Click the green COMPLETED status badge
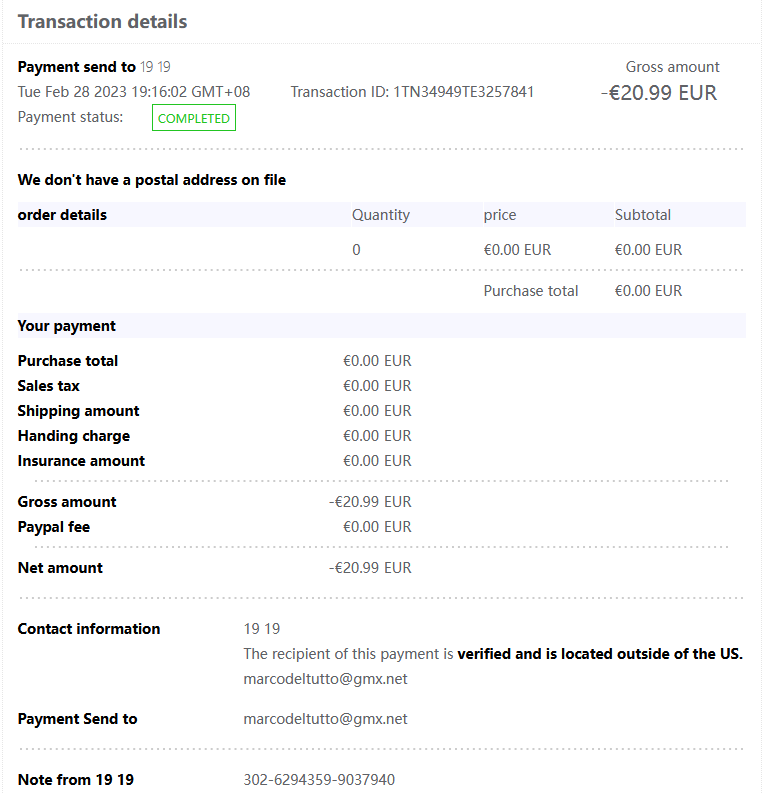 click(194, 118)
